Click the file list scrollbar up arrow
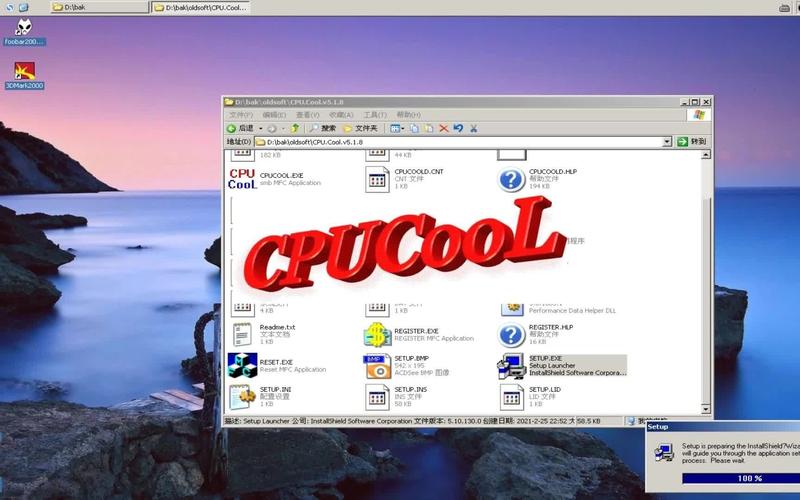The image size is (800, 500). coord(706,155)
